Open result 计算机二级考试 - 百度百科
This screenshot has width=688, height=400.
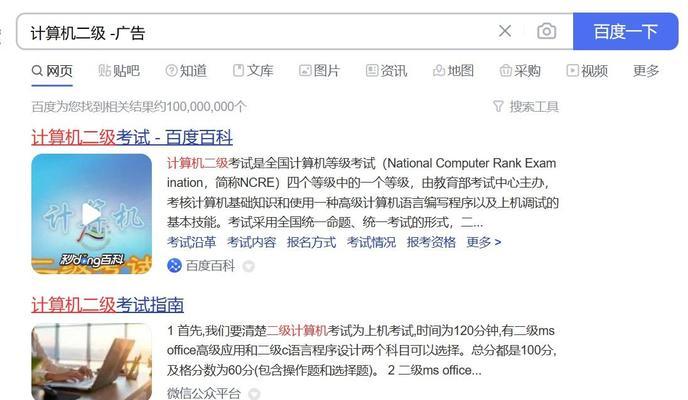[132, 138]
